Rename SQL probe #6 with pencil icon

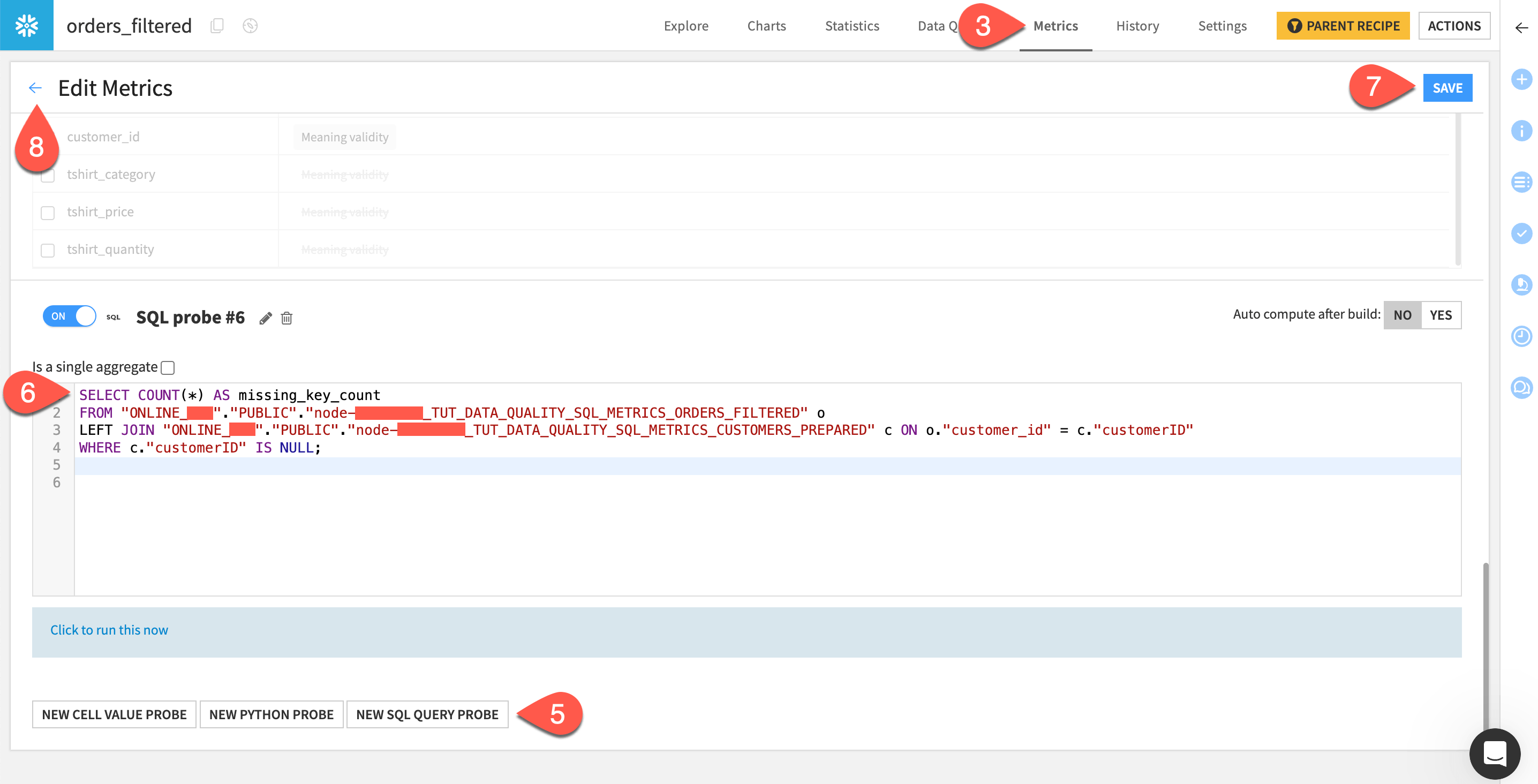(x=265, y=318)
